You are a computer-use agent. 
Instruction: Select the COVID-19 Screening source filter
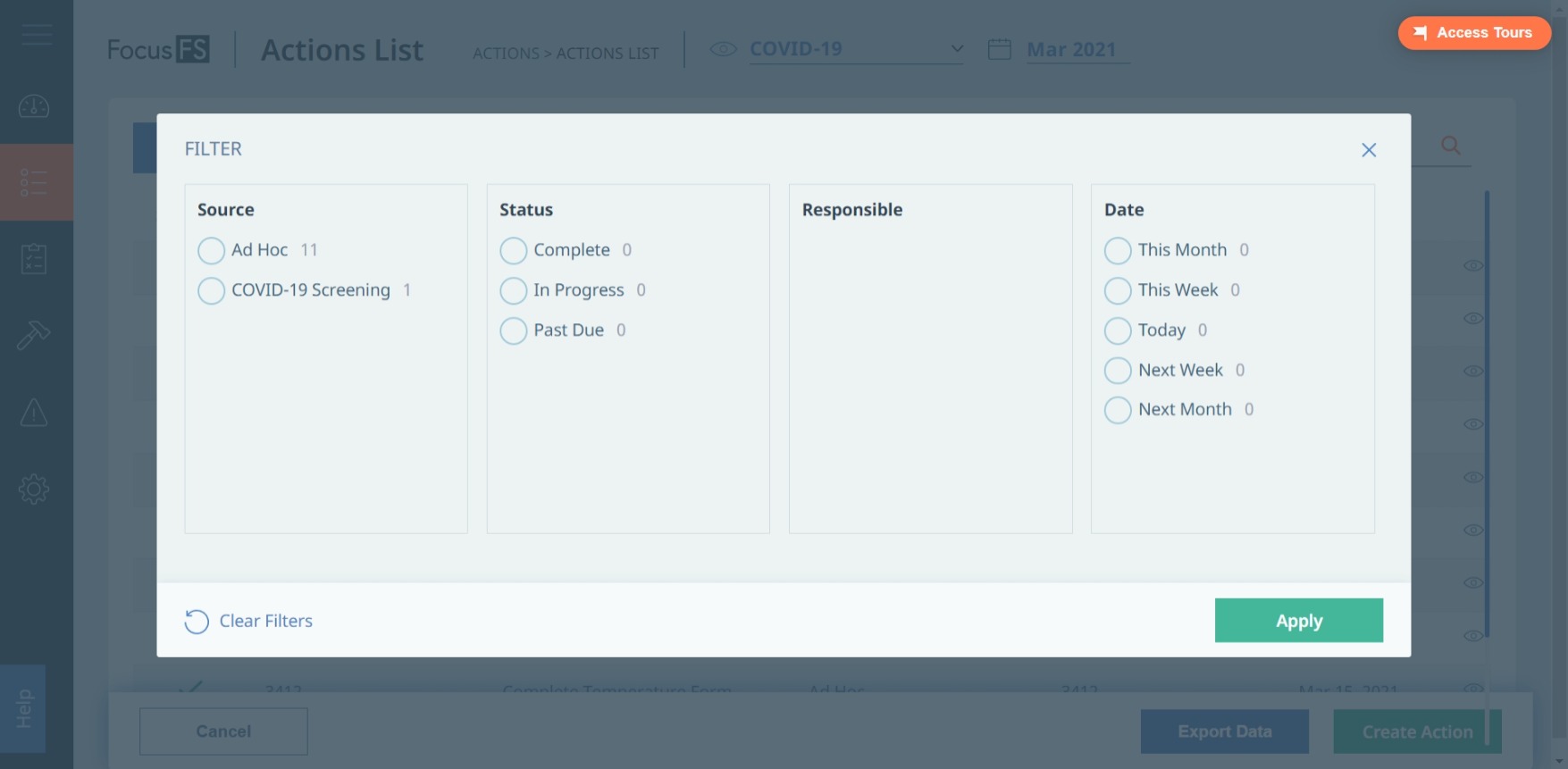pyautogui.click(x=212, y=290)
